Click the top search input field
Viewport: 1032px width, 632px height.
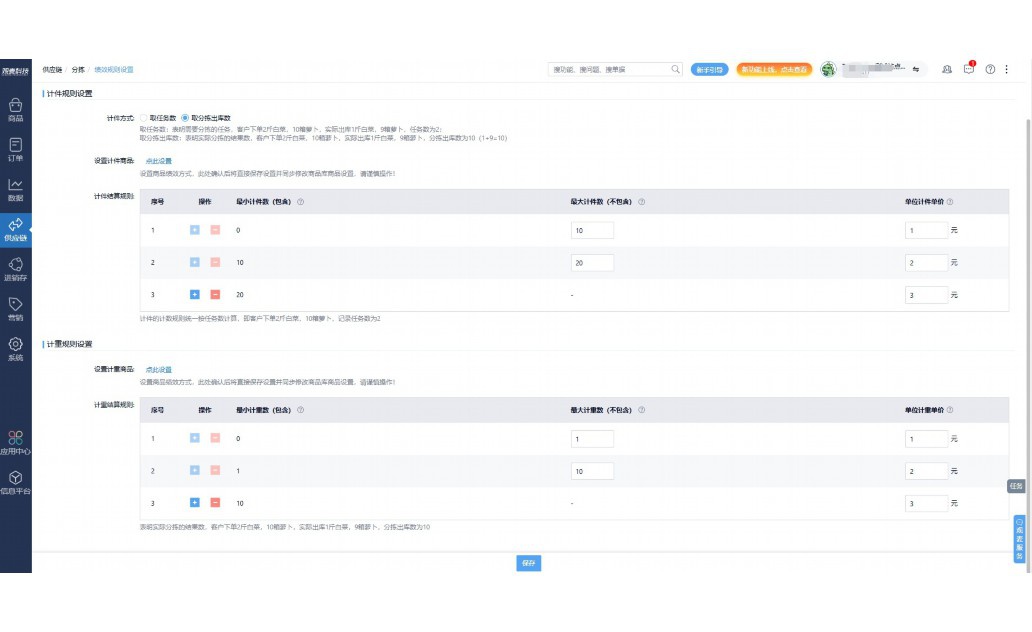tap(610, 69)
